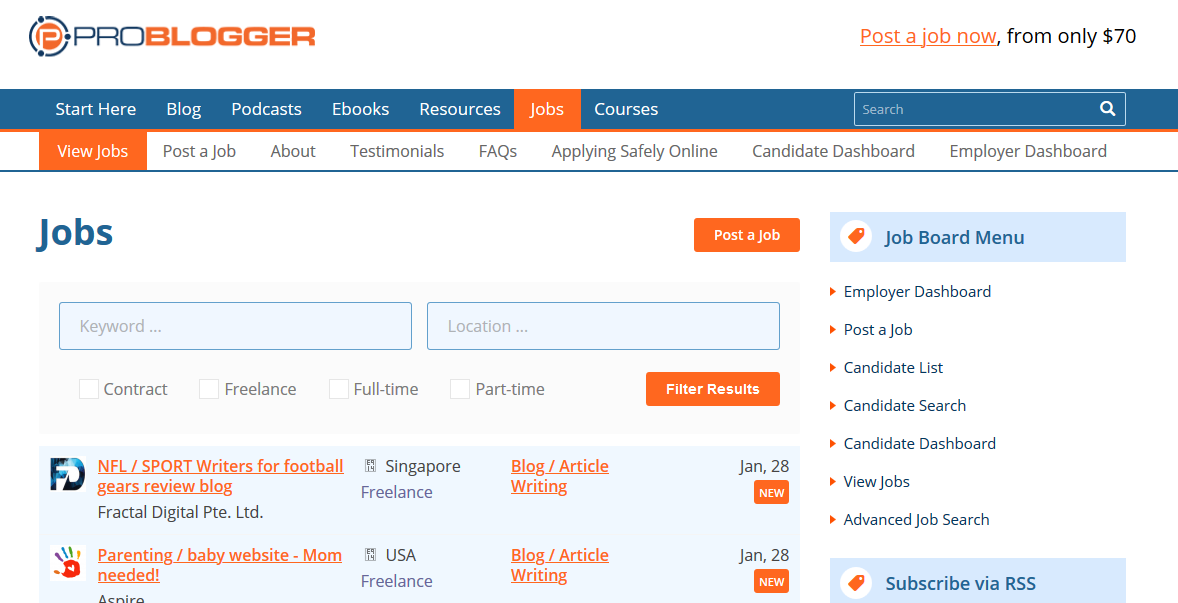1178x603 pixels.
Task: Select Ebooks in navigation bar
Action: click(361, 109)
